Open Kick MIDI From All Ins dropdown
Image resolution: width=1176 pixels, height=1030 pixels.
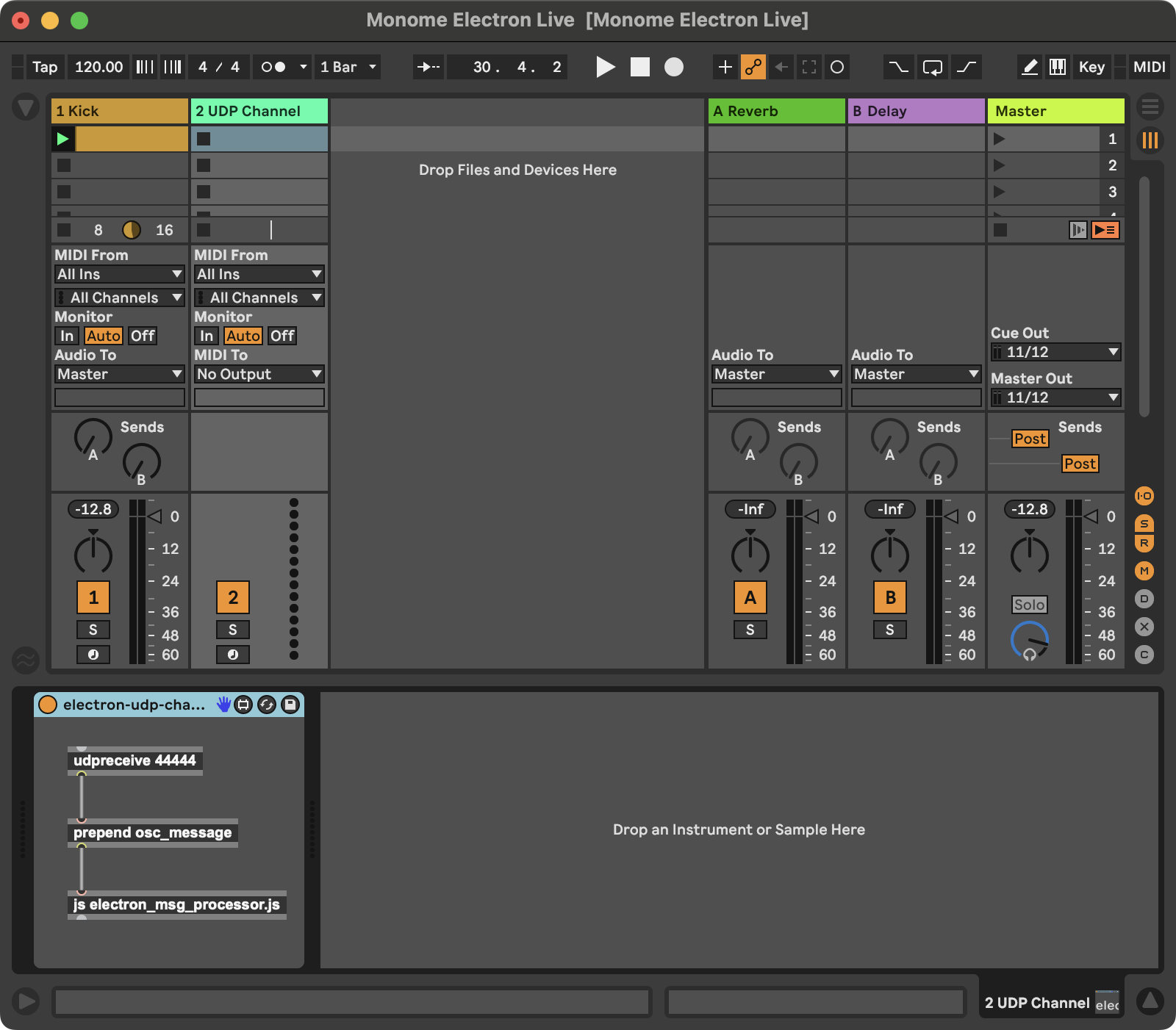click(x=119, y=274)
